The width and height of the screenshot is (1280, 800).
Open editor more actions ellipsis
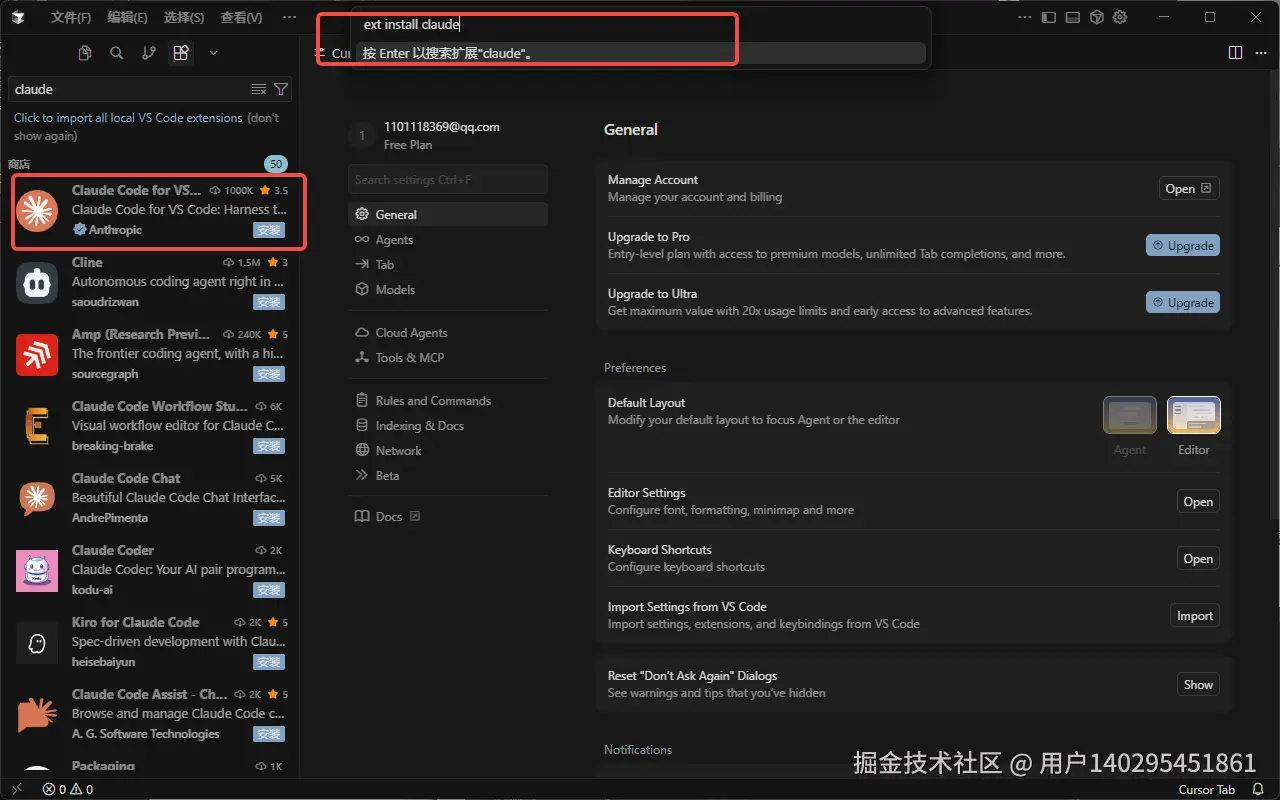click(1259, 53)
